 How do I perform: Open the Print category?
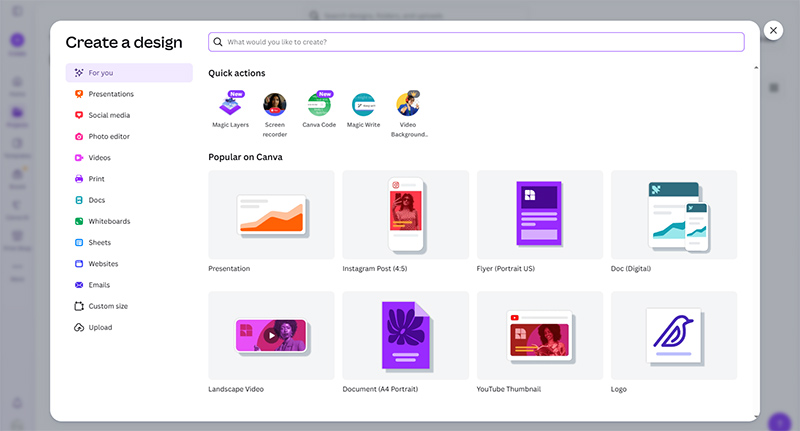point(129,179)
